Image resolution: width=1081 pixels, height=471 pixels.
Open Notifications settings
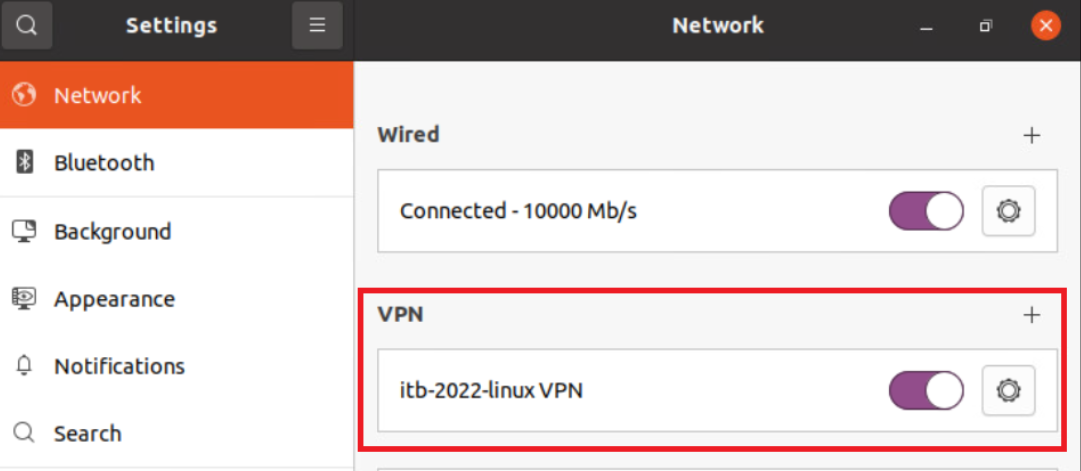tap(119, 366)
